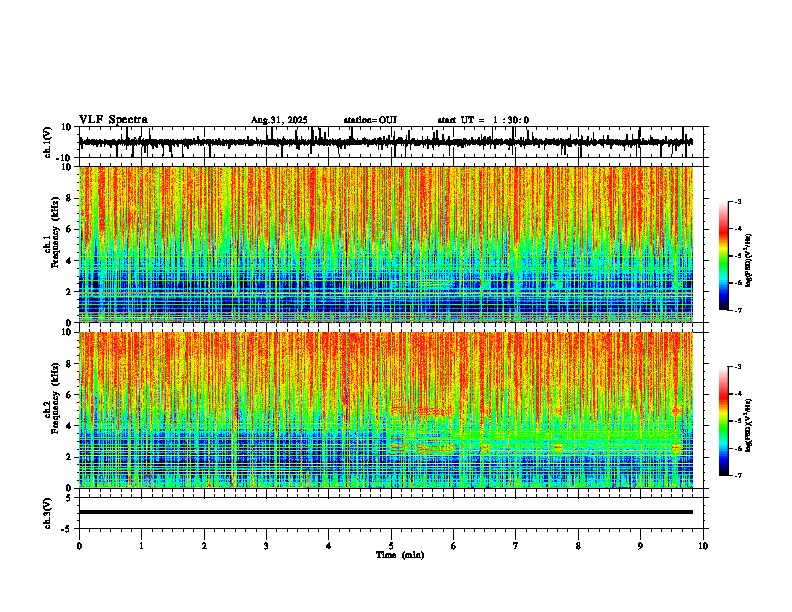Click the ch.2 spectrogram color scale bar
This screenshot has width=792, height=612.
click(724, 421)
